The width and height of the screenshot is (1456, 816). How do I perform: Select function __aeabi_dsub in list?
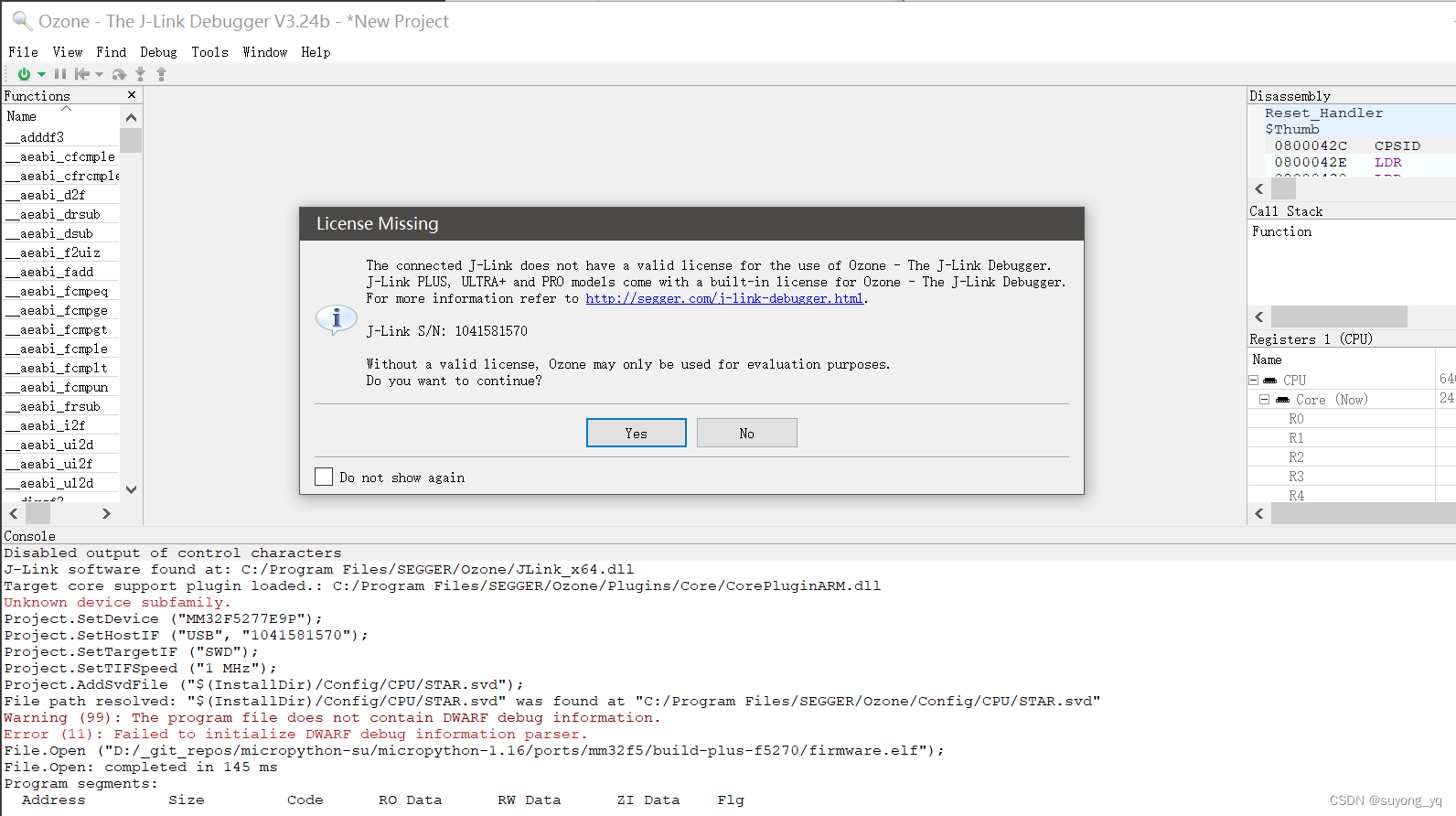(x=60, y=233)
